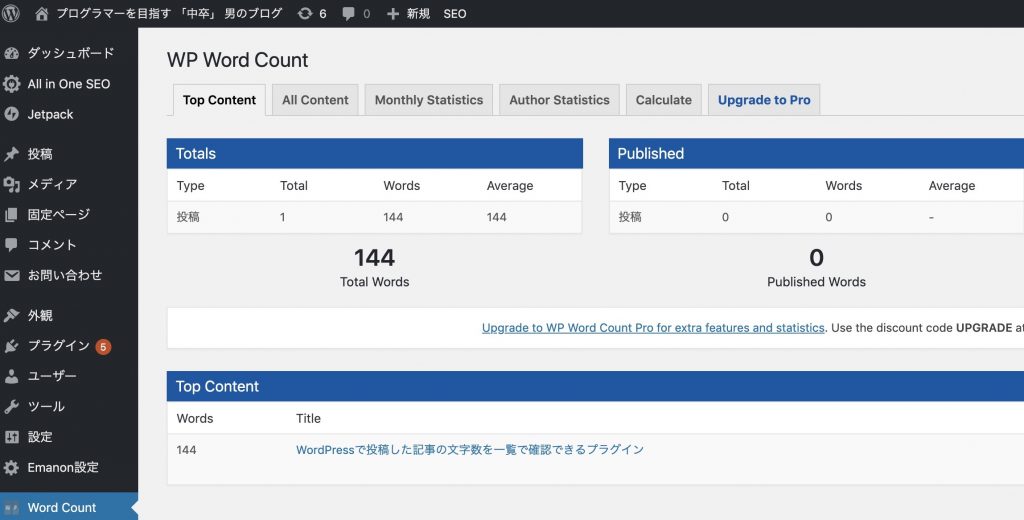This screenshot has height=520, width=1024.
Task: Open the site home icon
Action: pyautogui.click(x=42, y=14)
